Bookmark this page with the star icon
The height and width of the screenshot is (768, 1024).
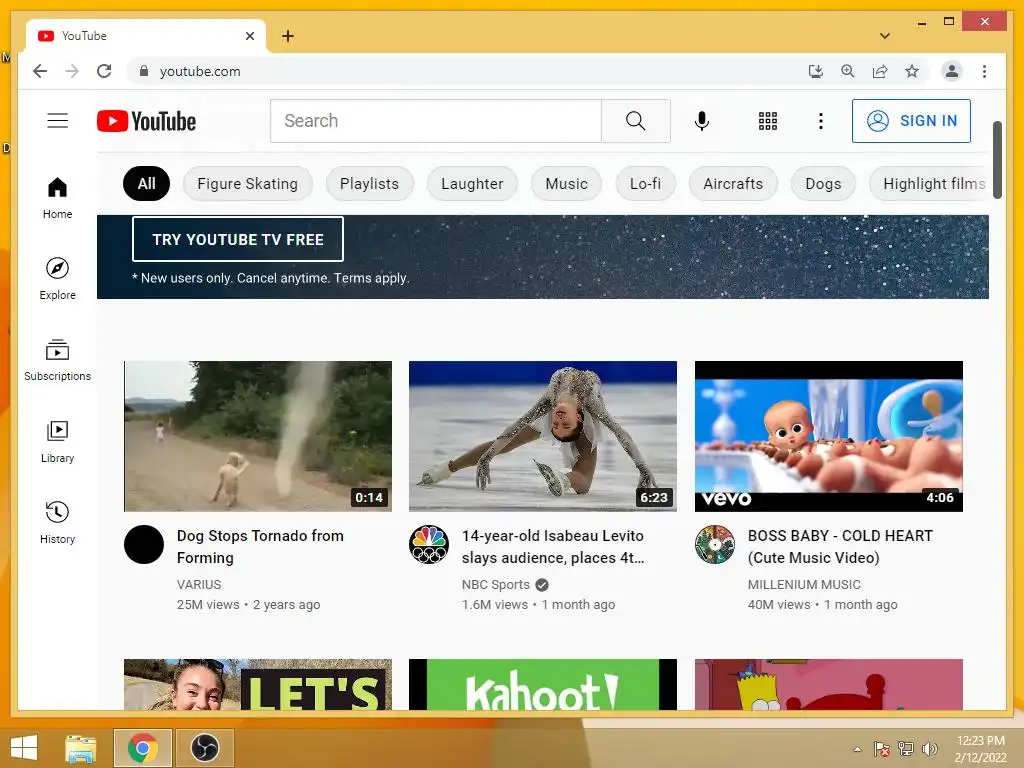[x=912, y=71]
